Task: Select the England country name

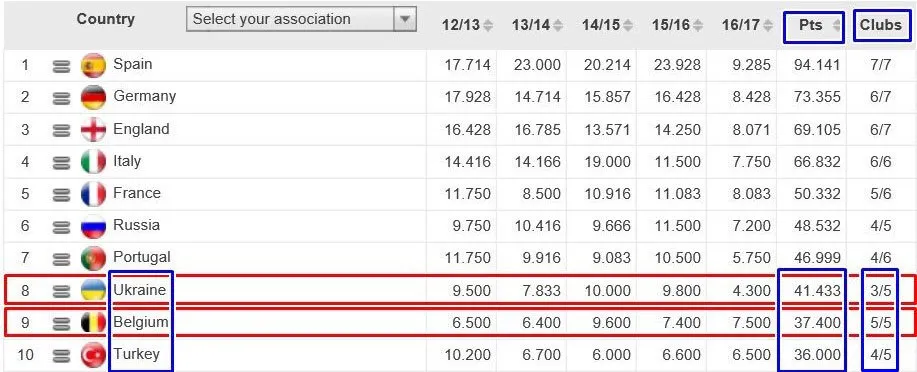Action: 142,129
